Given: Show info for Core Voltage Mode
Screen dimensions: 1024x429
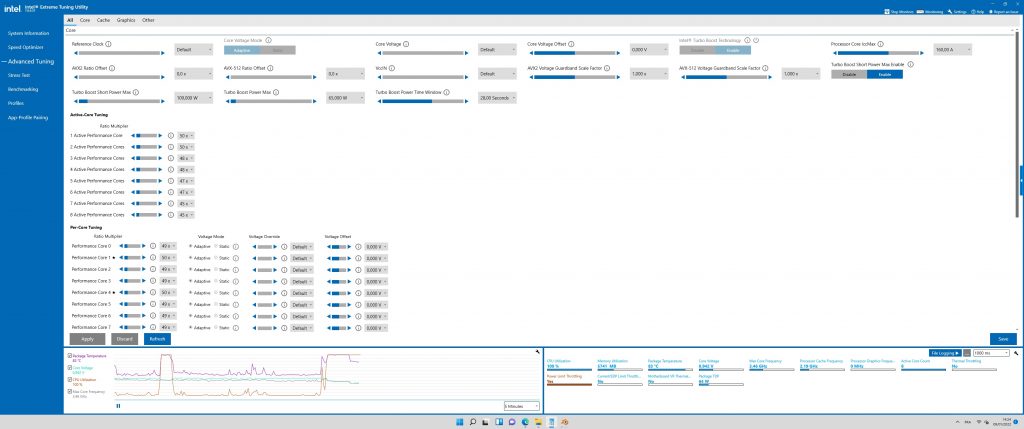Looking at the screenshot, I should 268,40.
